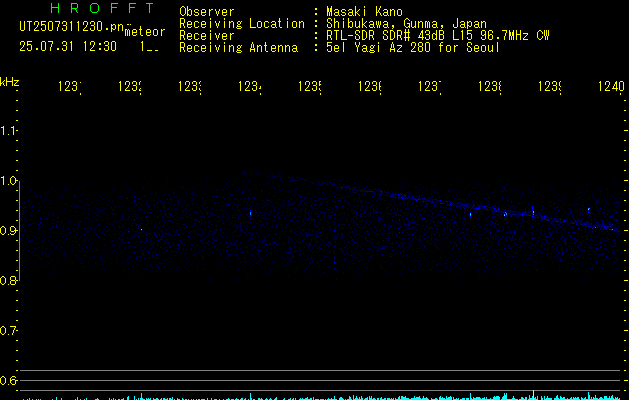Click the first time axis label 1231
Image resolution: width=629 pixels, height=400 pixels.
pyautogui.click(x=70, y=86)
